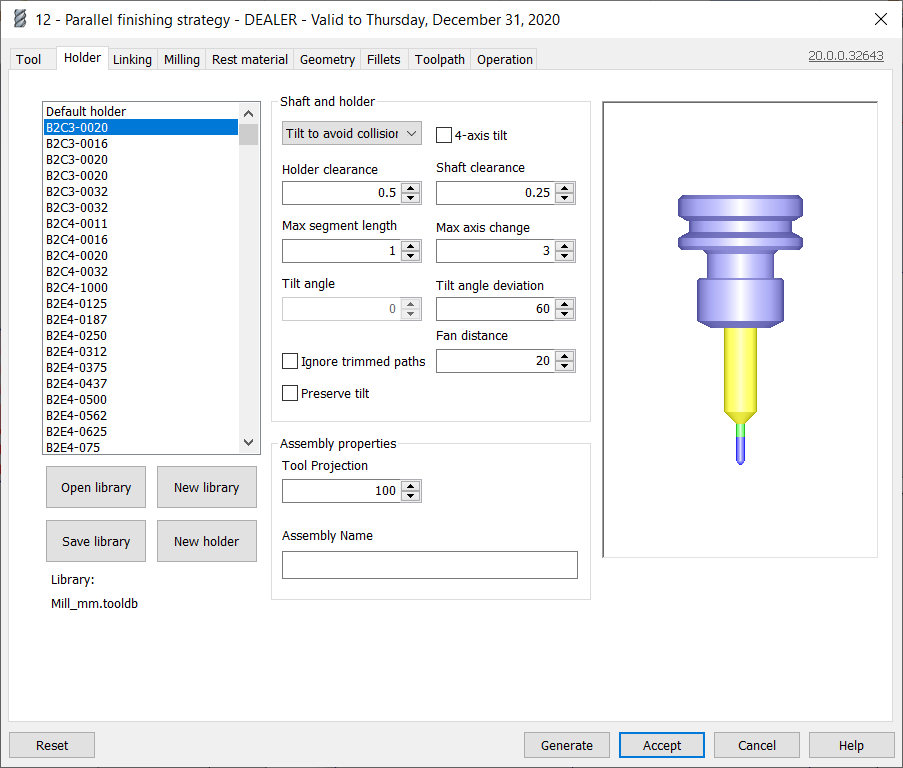This screenshot has width=903, height=768.
Task: Switch to the Milling tab
Action: pos(182,59)
